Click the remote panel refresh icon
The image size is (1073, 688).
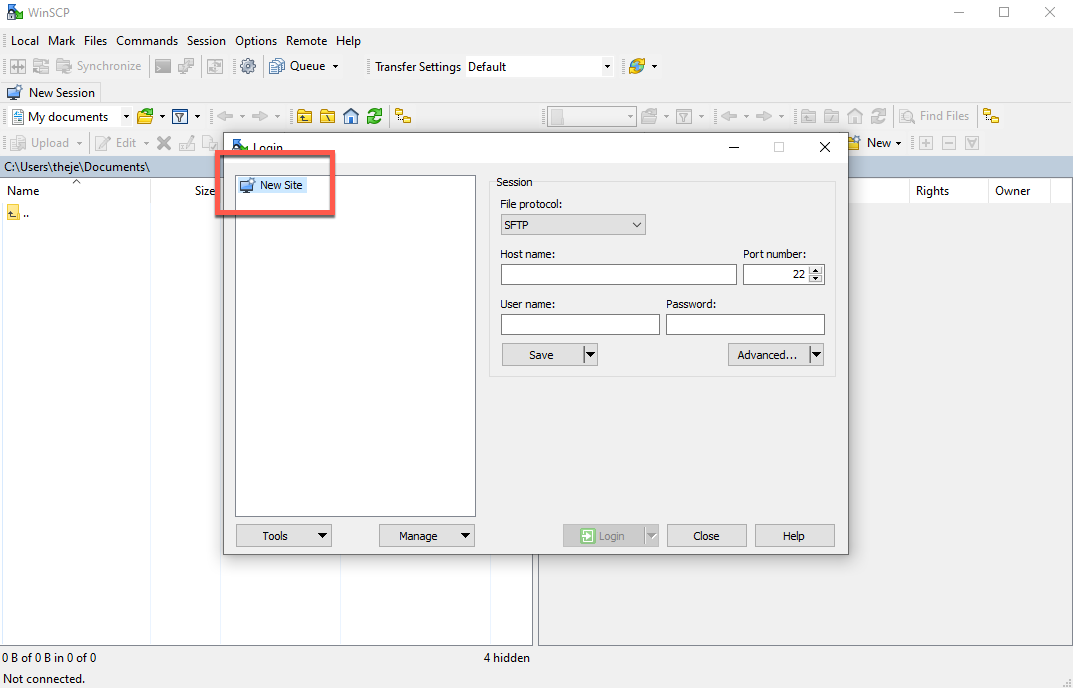pyautogui.click(x=878, y=116)
